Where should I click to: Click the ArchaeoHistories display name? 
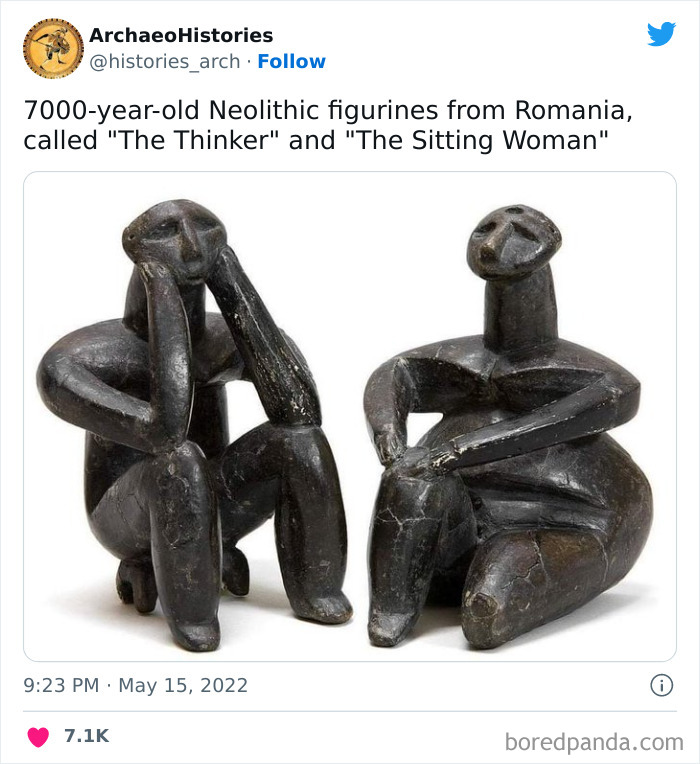[x=181, y=35]
